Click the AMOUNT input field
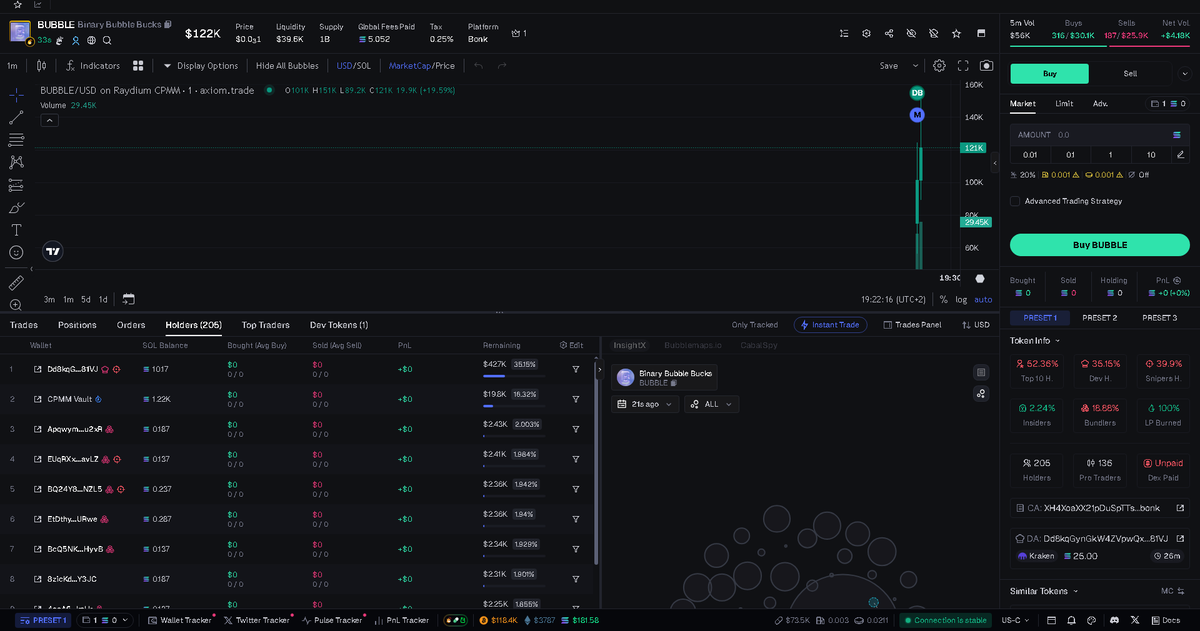This screenshot has height=631, width=1200. pyautogui.click(x=1099, y=134)
